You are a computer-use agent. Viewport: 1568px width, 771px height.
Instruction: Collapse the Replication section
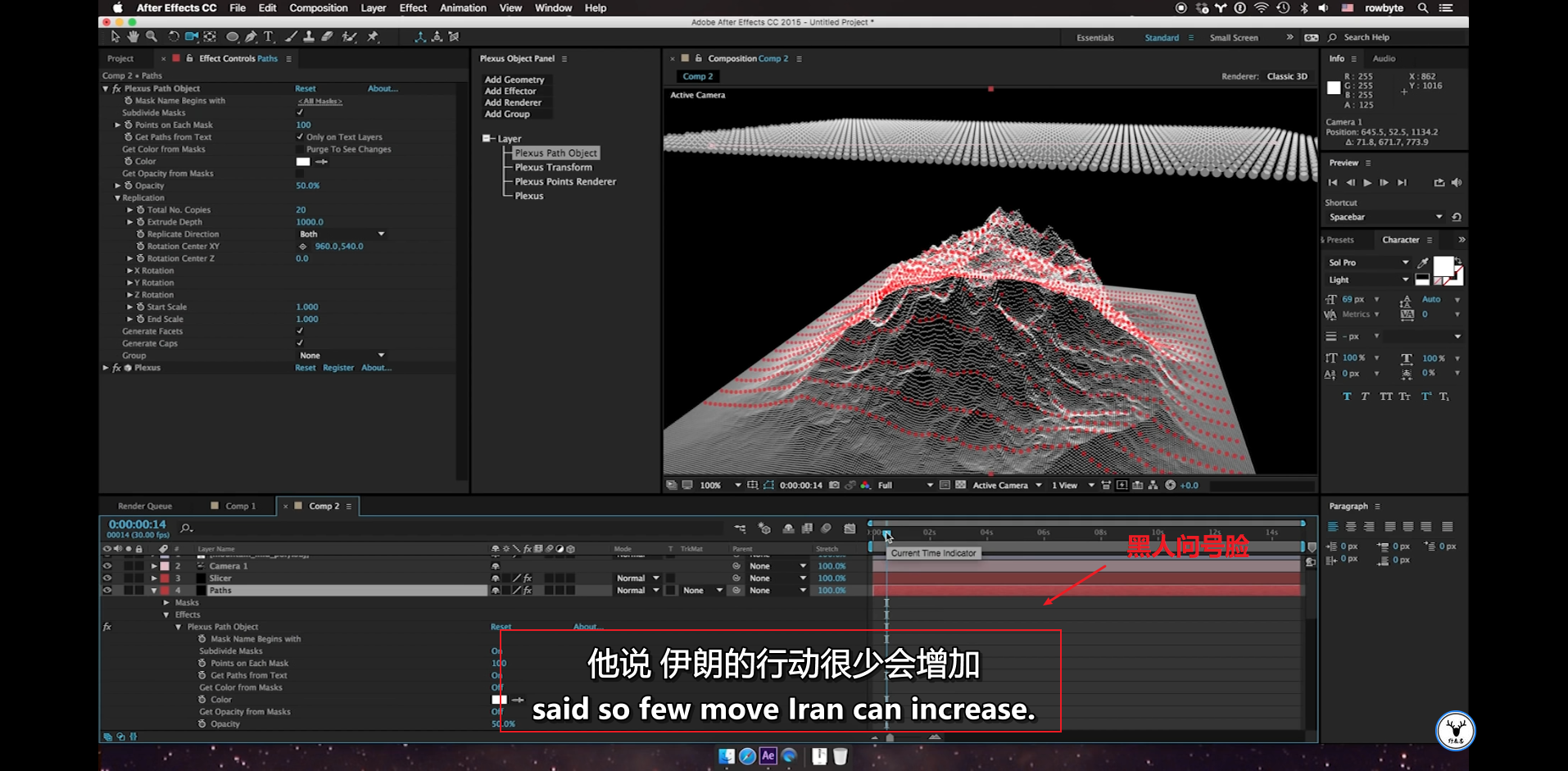[x=117, y=197]
